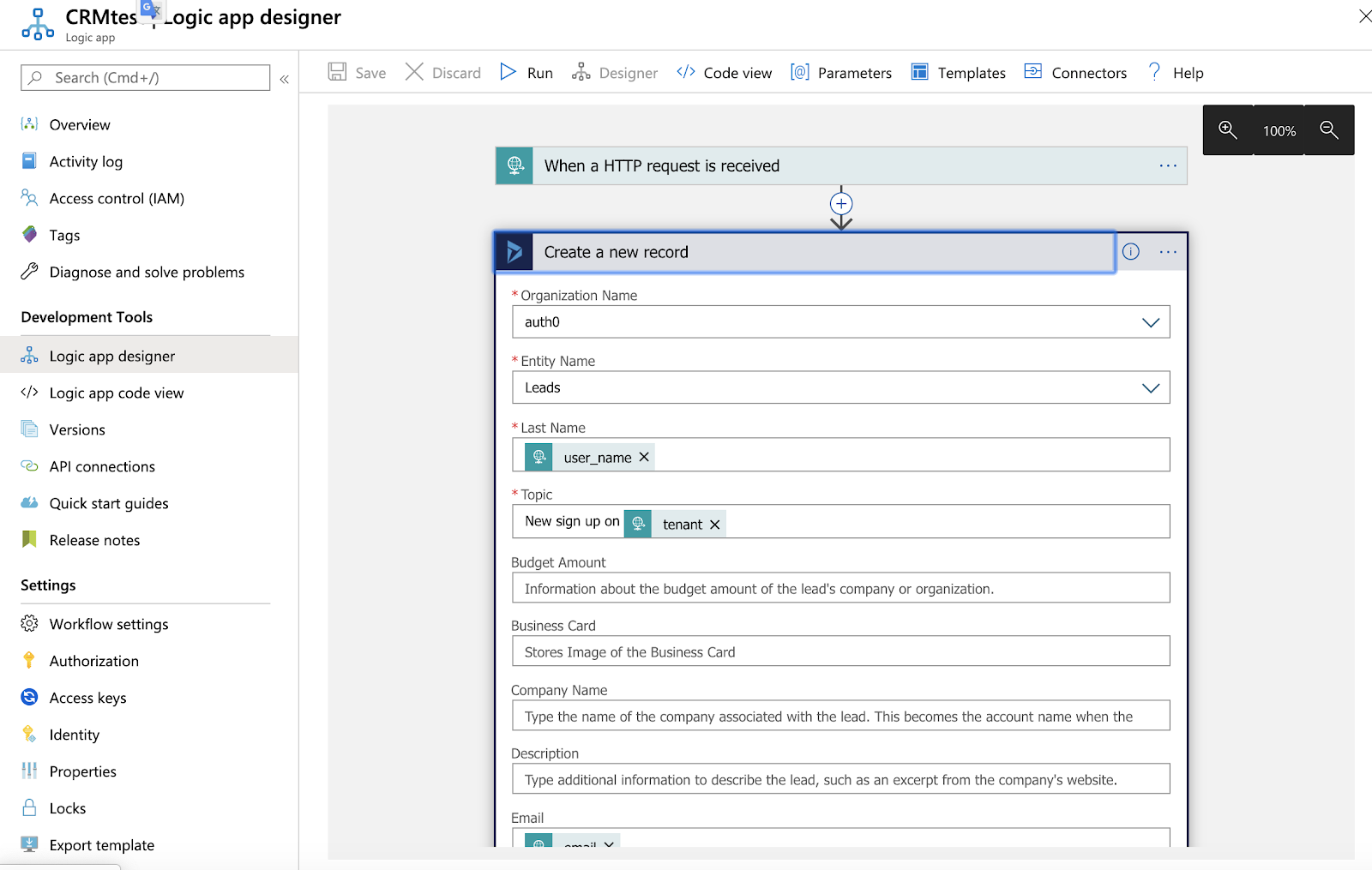This screenshot has width=1372, height=870.
Task: Open the Create a new record ellipsis menu
Action: coord(1168,252)
